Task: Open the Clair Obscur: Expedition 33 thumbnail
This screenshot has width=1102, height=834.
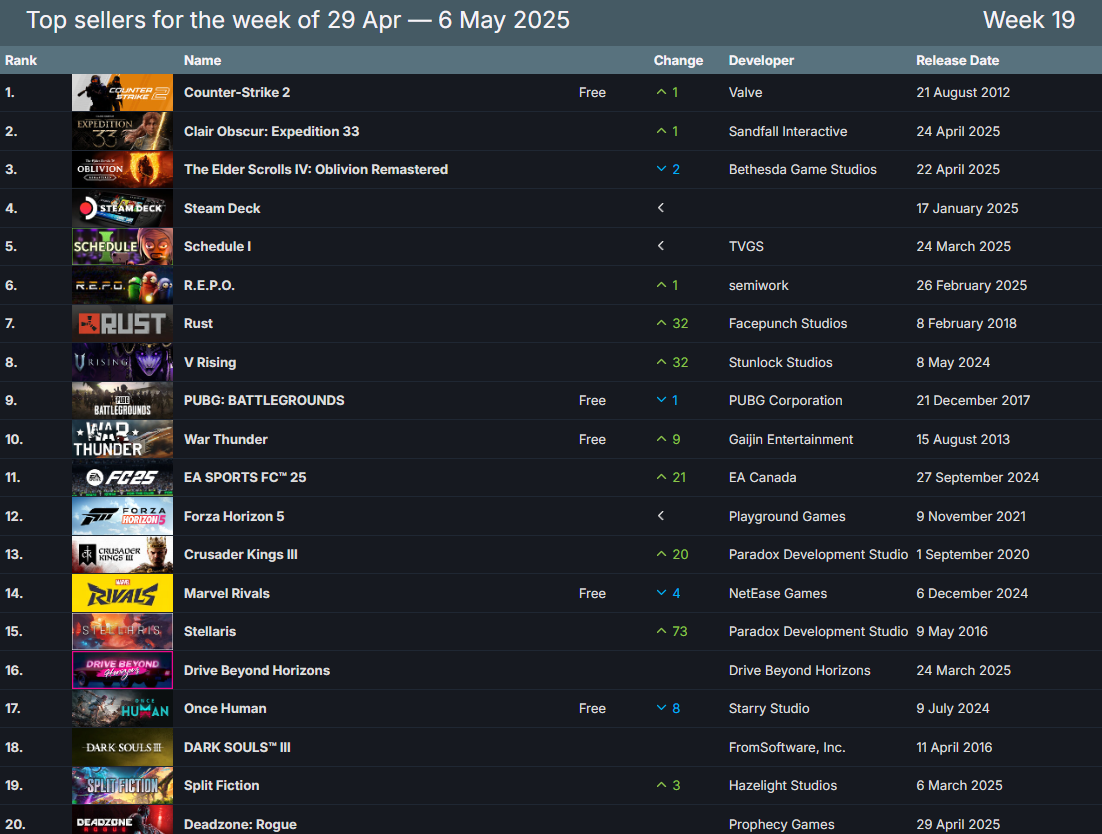Action: click(x=122, y=131)
